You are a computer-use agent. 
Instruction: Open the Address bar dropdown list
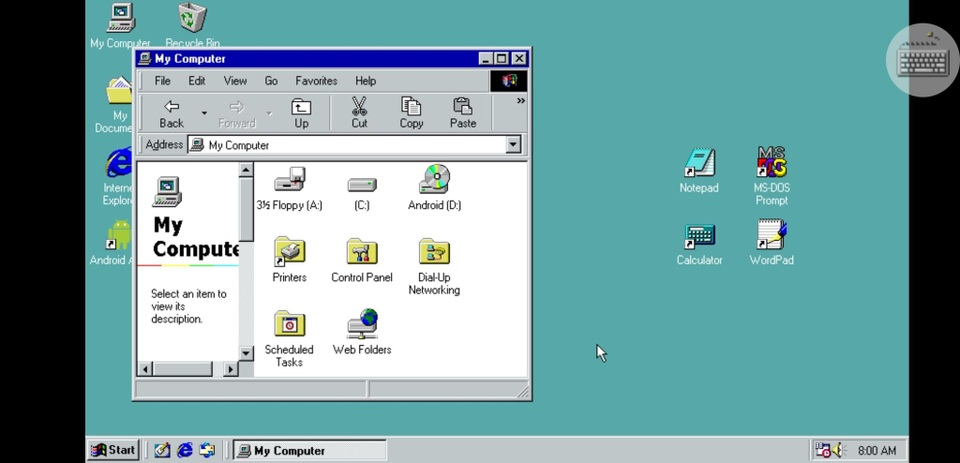click(x=513, y=145)
